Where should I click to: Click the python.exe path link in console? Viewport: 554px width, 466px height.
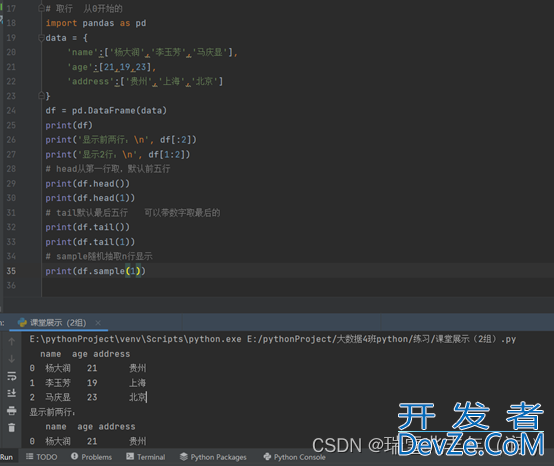[135, 339]
